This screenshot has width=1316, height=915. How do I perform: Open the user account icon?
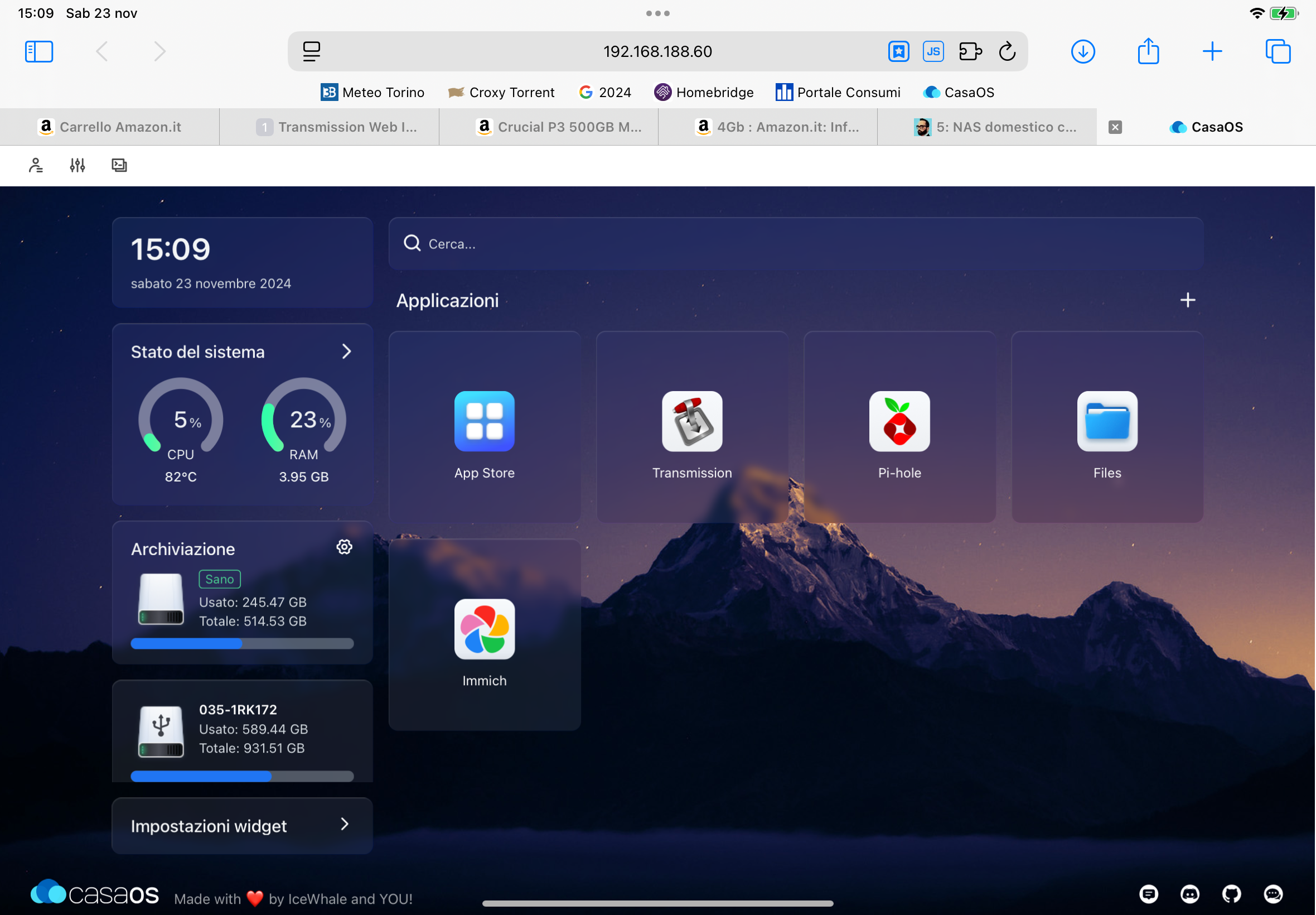click(x=36, y=165)
